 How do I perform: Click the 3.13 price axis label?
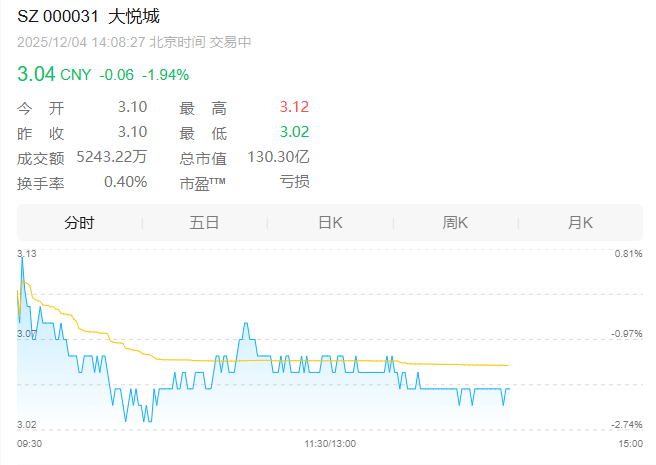click(x=27, y=254)
